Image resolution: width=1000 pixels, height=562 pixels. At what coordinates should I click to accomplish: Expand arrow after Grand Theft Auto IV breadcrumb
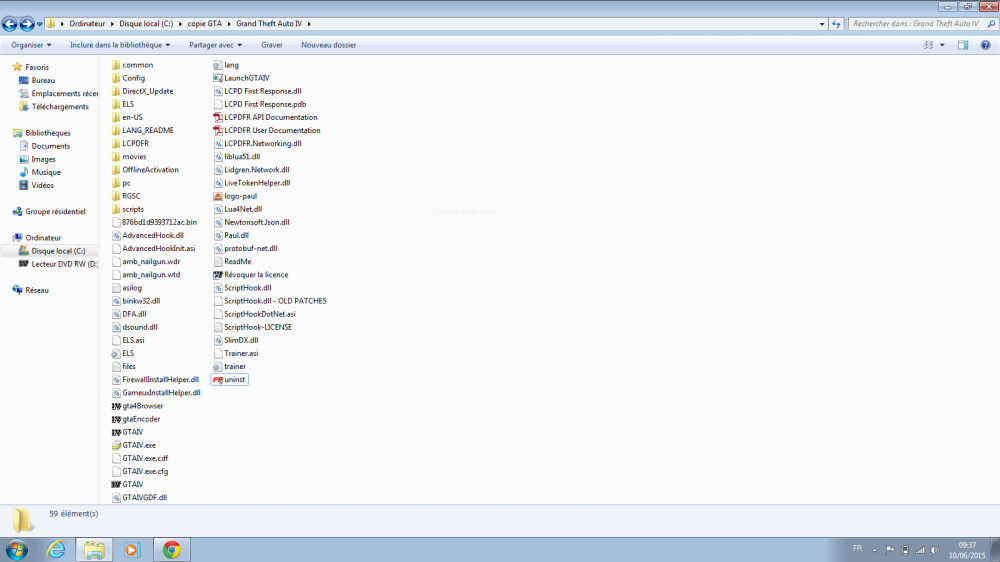309,24
